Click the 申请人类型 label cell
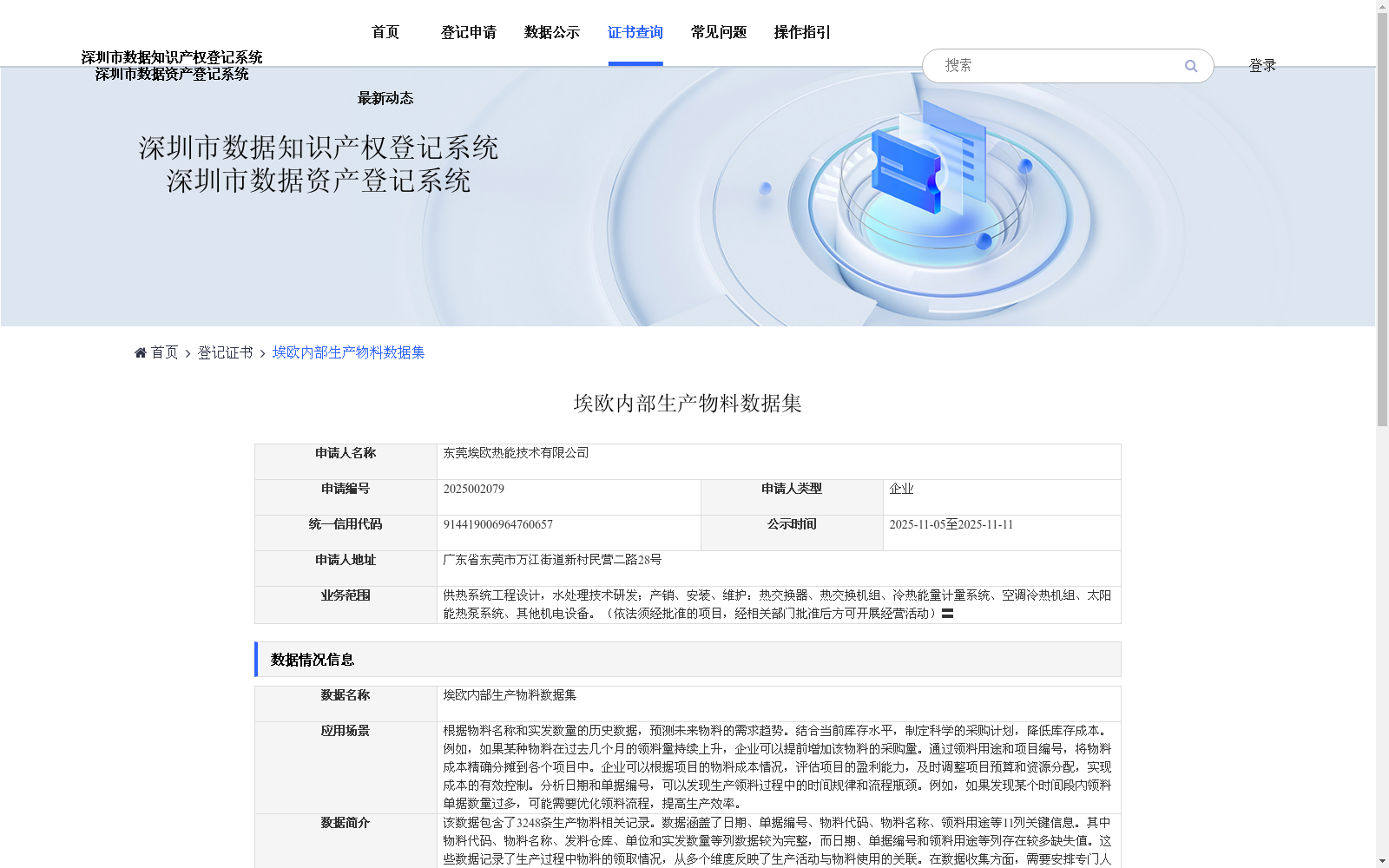1389x868 pixels. pos(792,497)
